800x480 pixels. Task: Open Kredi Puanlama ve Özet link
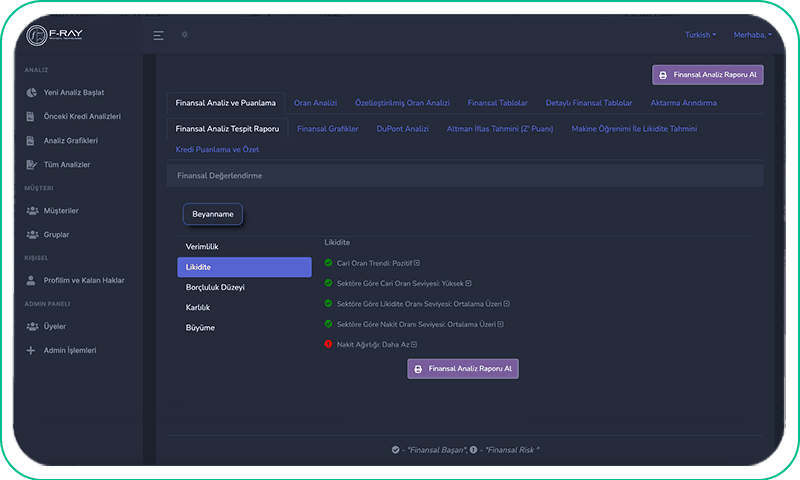click(217, 149)
